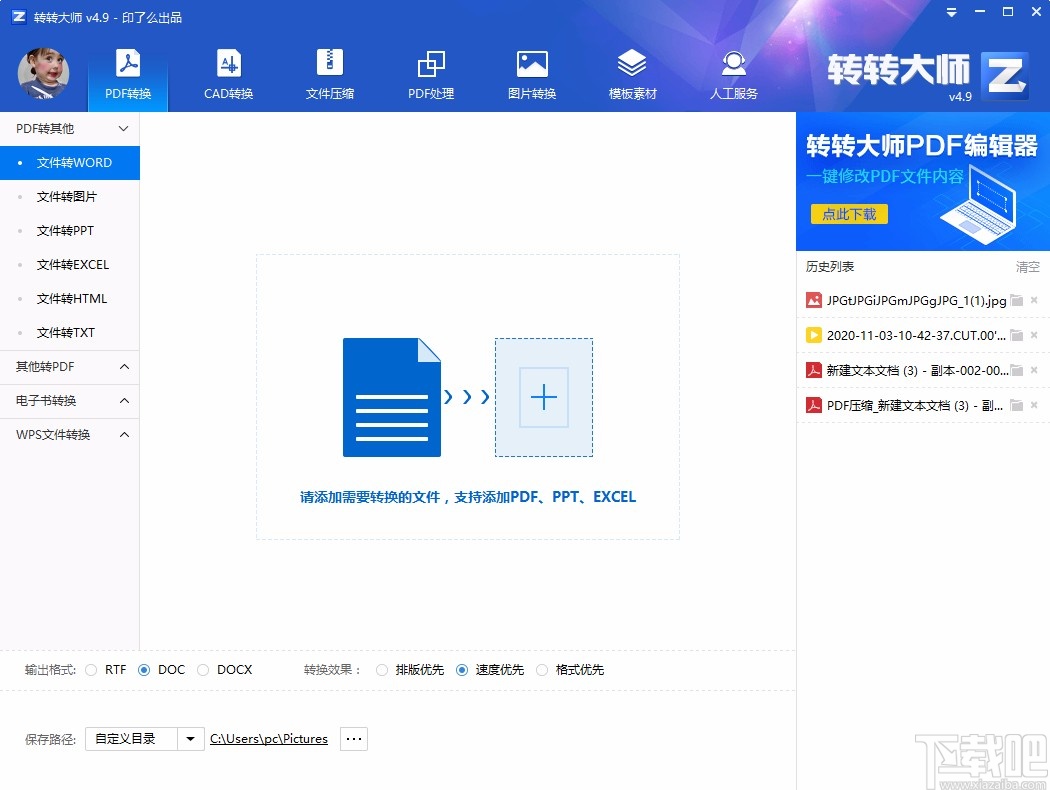The image size is (1050, 790).
Task: Select the 文件压缩 function
Action: pos(330,72)
